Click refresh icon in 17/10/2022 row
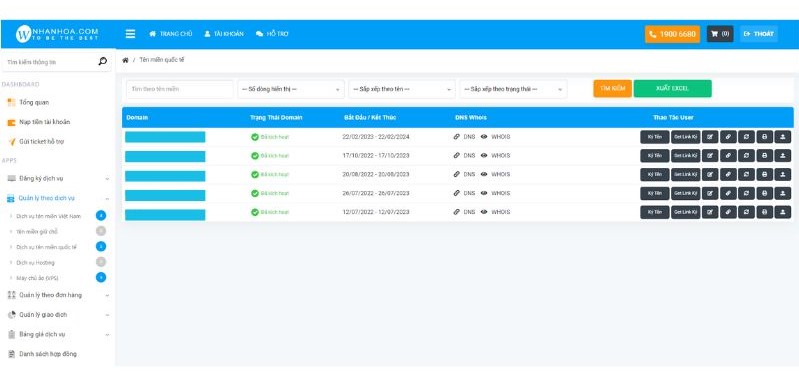 747,155
